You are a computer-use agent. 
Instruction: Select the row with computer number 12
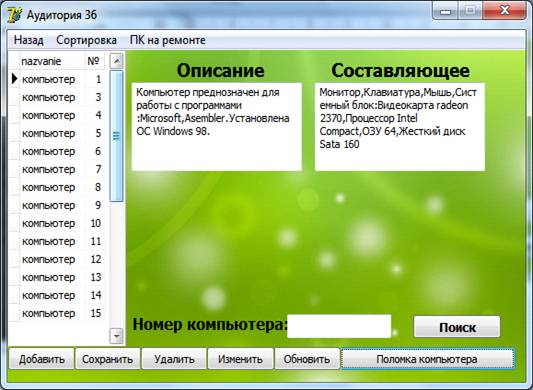tap(57, 259)
